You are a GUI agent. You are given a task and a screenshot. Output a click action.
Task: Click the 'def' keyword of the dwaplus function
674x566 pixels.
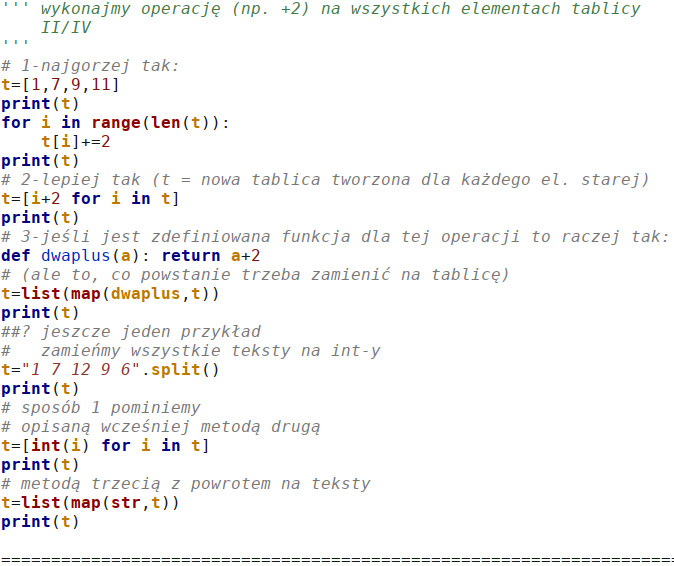click(x=15, y=255)
